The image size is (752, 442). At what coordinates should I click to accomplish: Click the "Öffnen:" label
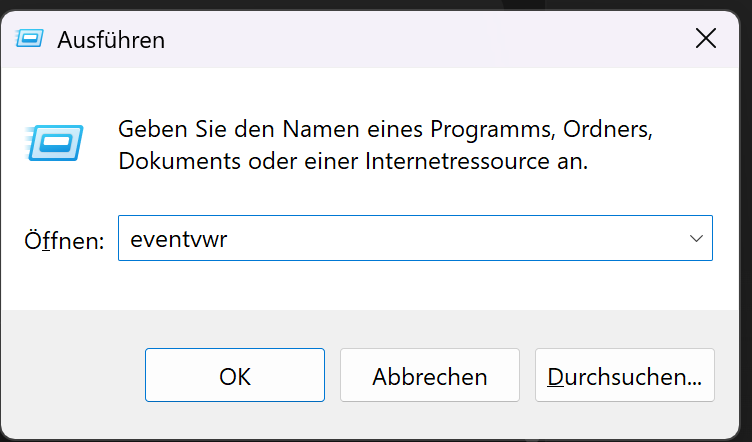pyautogui.click(x=64, y=241)
